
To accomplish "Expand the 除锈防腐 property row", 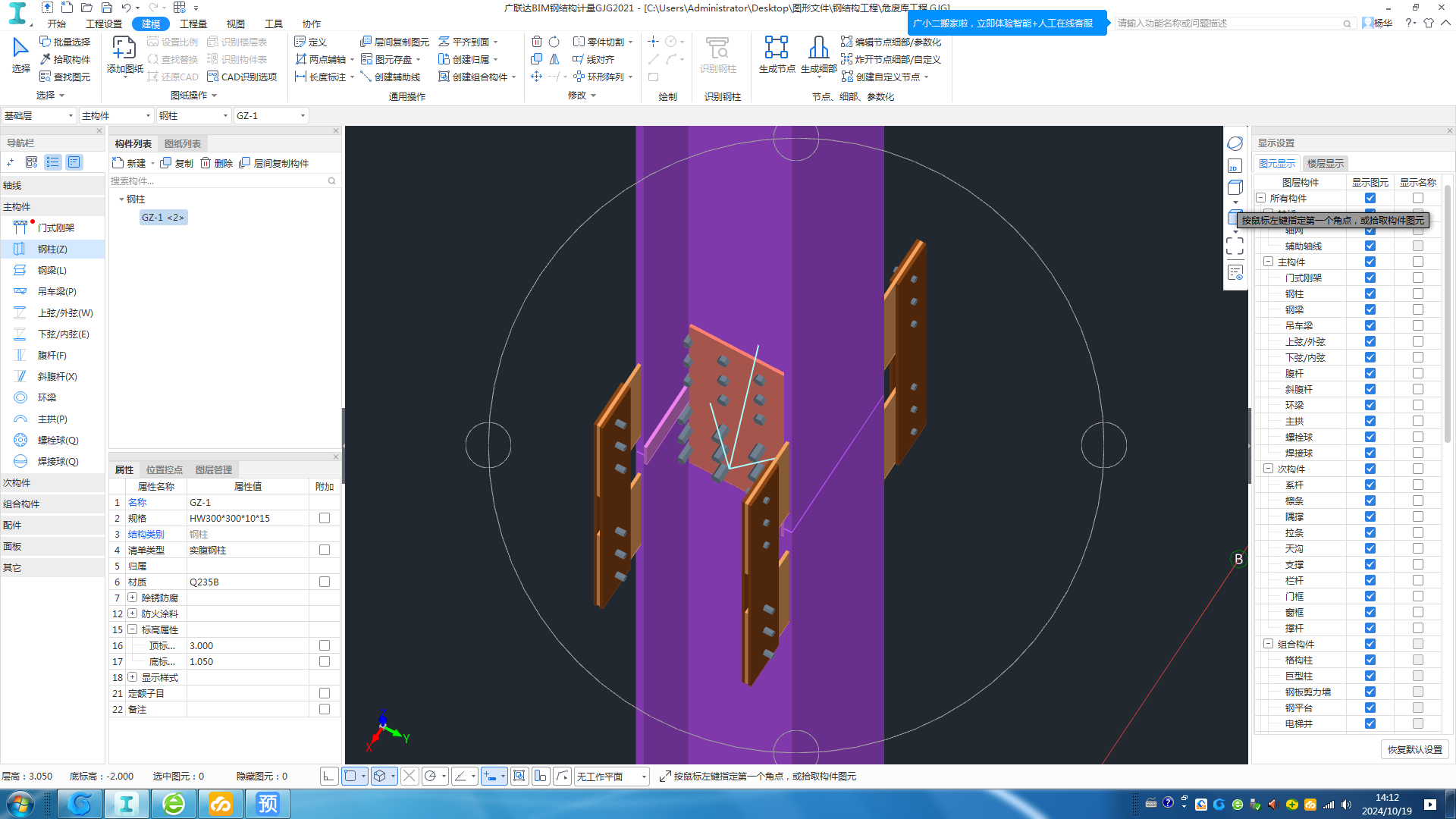I will coord(133,598).
